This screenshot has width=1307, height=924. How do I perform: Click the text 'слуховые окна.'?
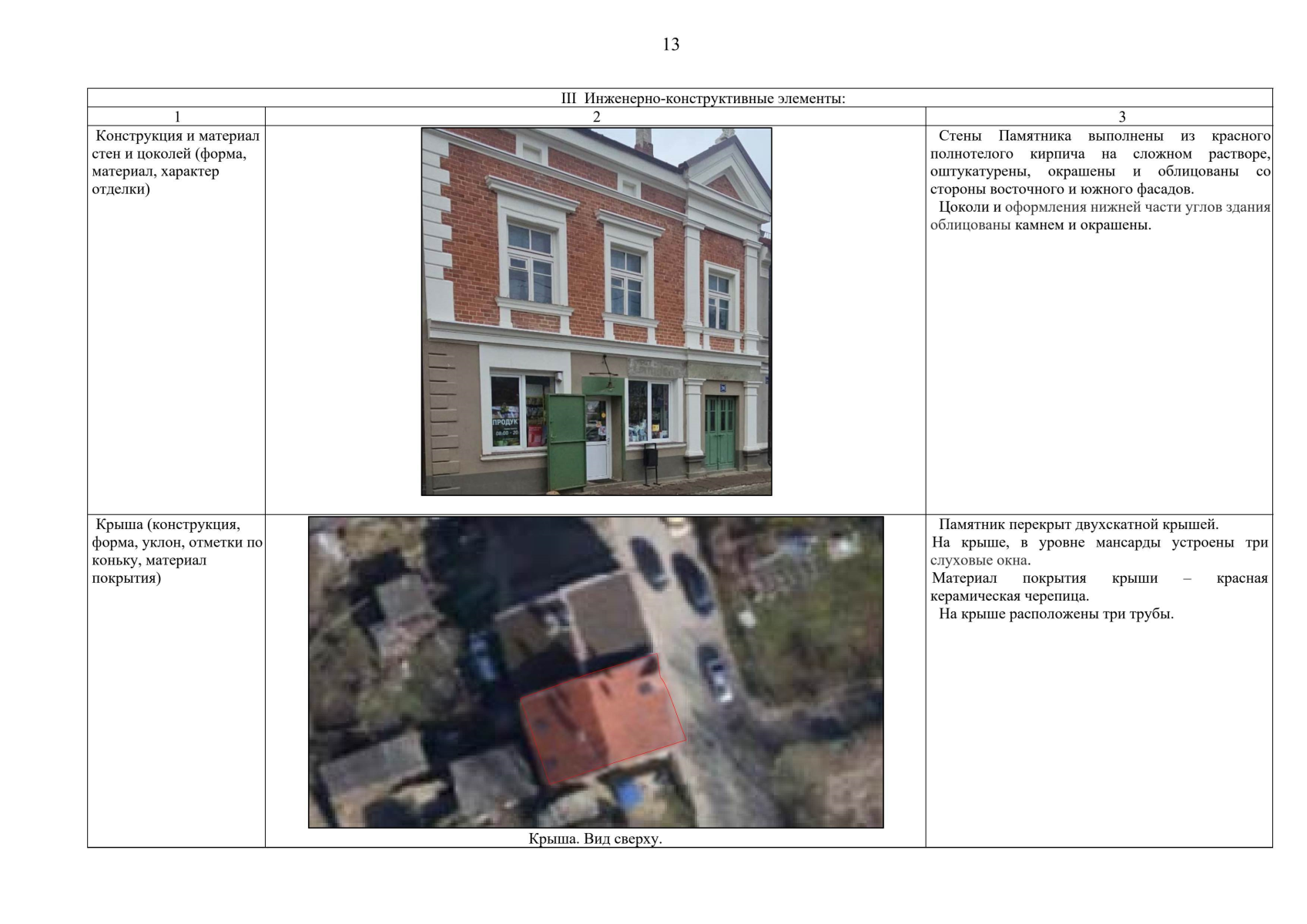[x=980, y=561]
